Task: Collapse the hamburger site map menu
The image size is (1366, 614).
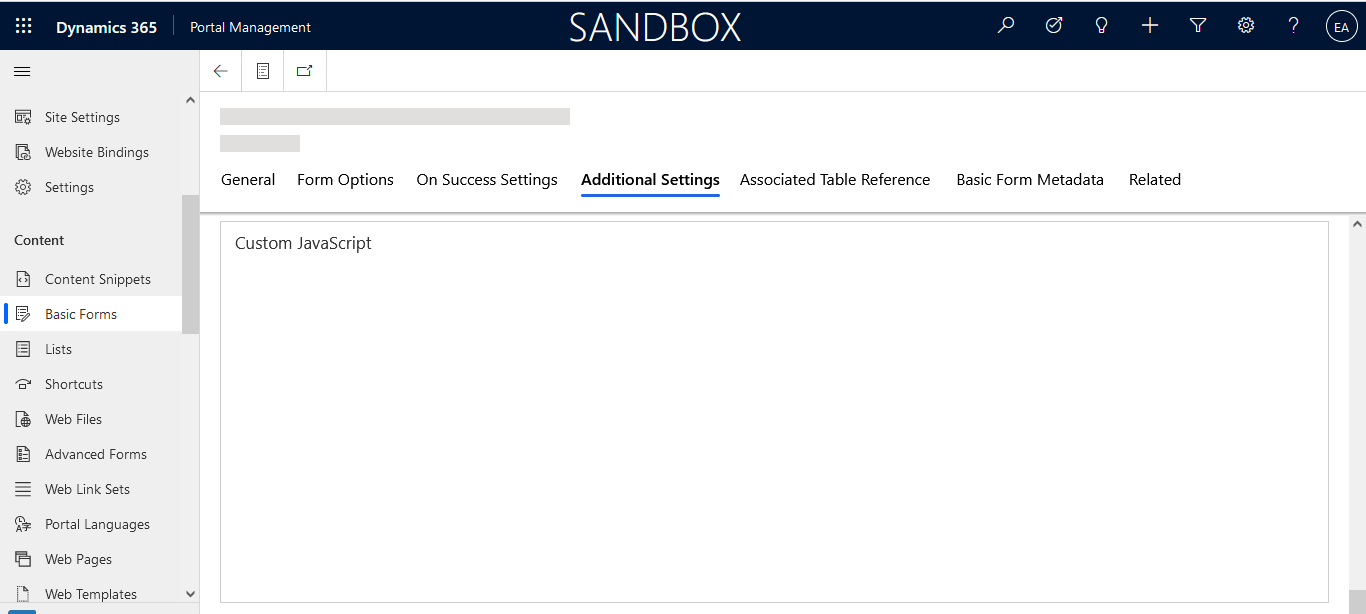Action: (22, 71)
